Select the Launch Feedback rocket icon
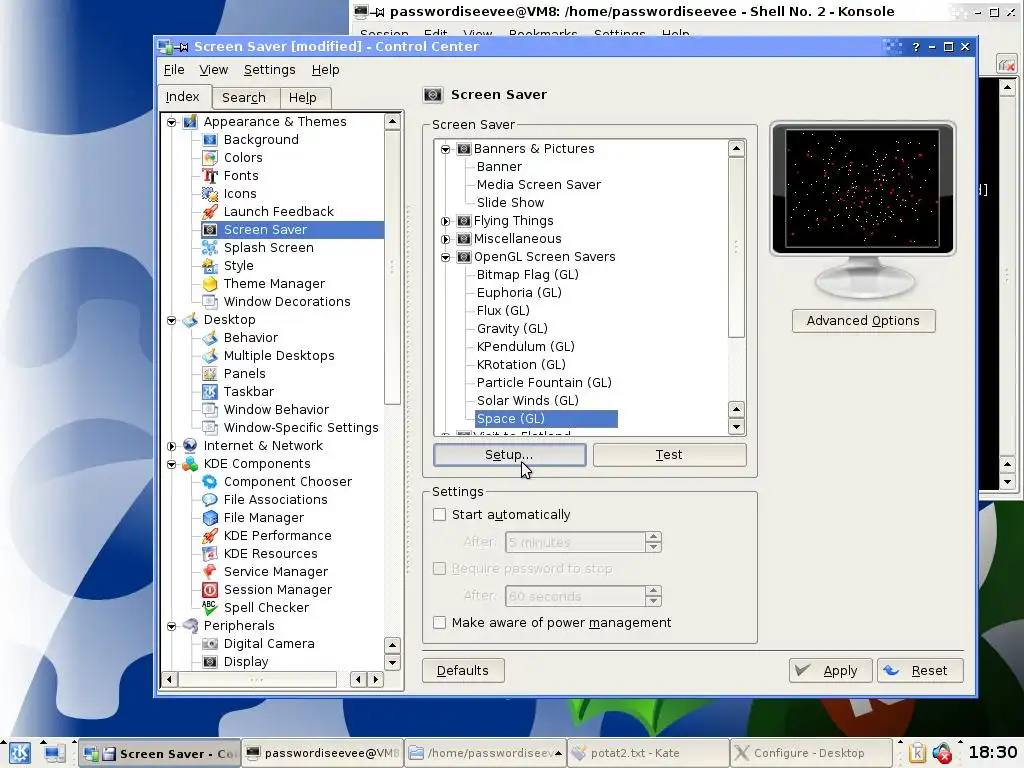Screen dimensions: 1024x768 210,212
